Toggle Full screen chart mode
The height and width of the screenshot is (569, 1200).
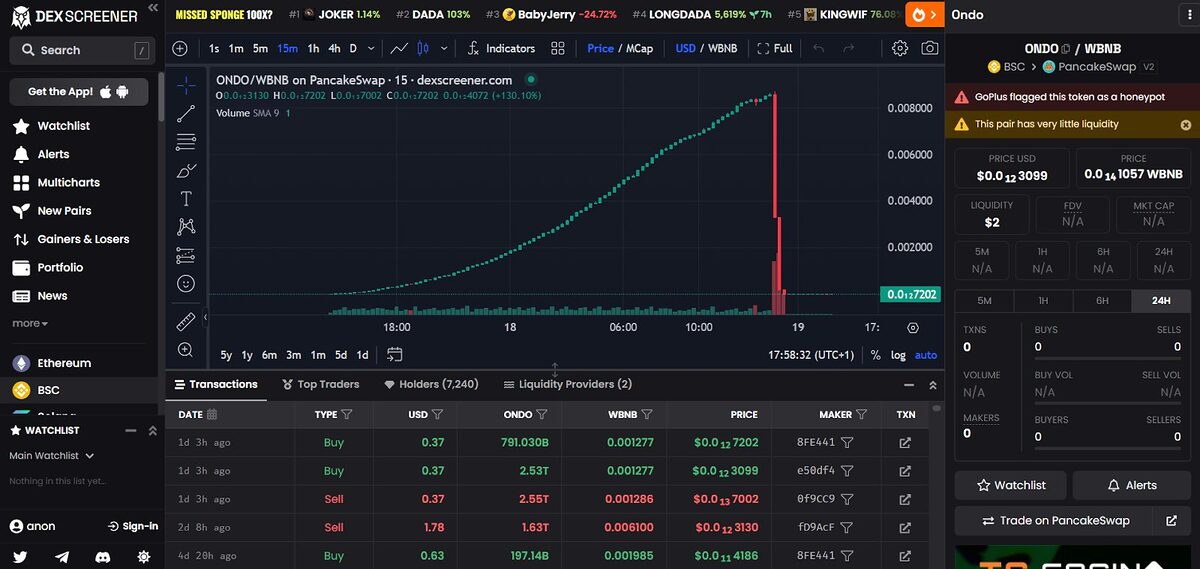(x=775, y=48)
